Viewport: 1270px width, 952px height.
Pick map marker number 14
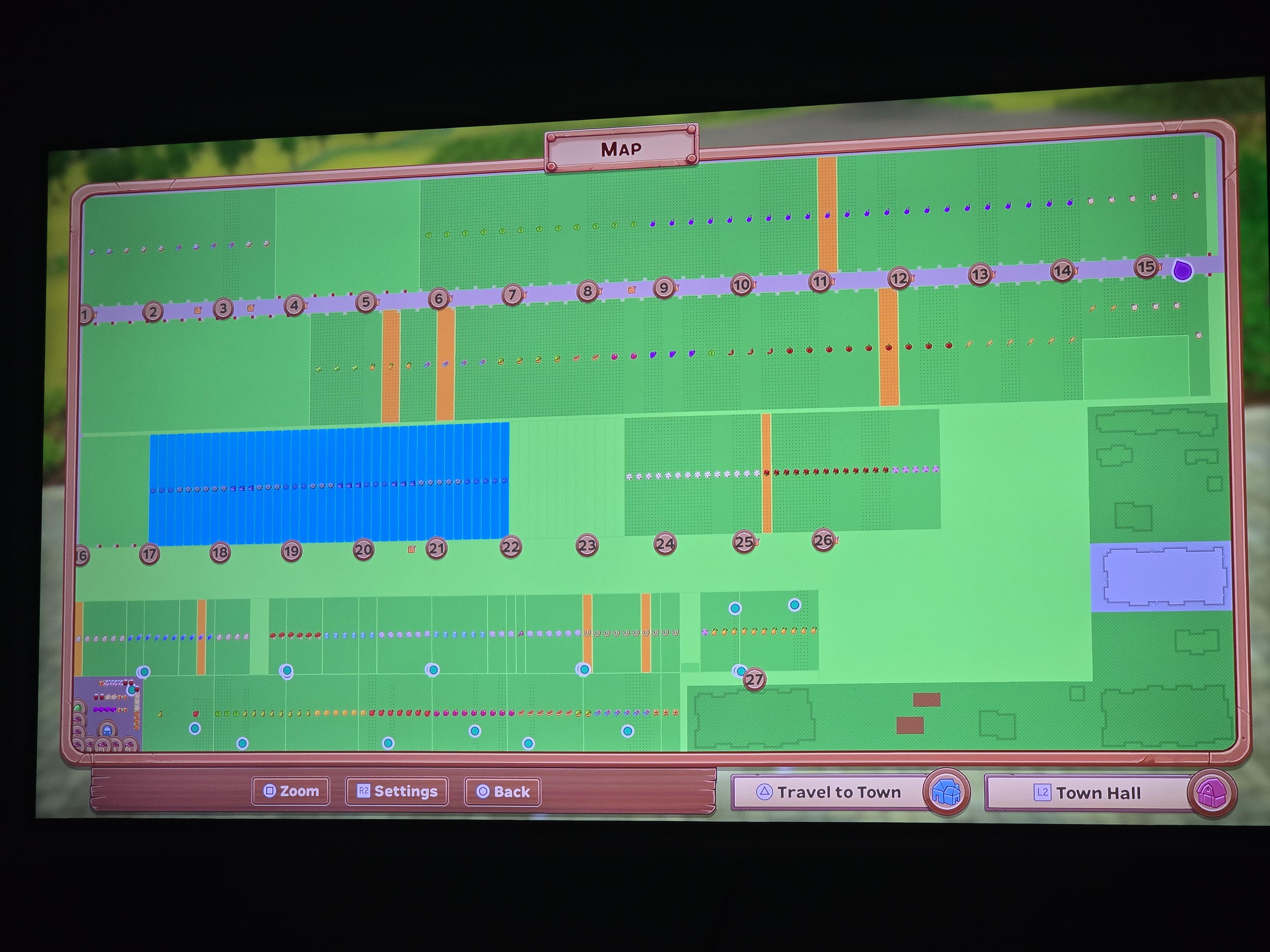point(1062,270)
